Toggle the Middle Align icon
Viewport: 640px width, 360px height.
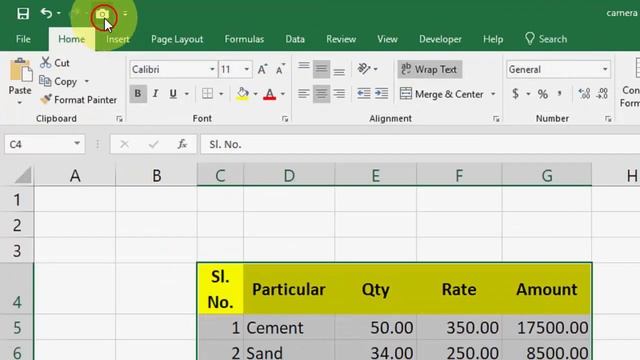coord(322,69)
